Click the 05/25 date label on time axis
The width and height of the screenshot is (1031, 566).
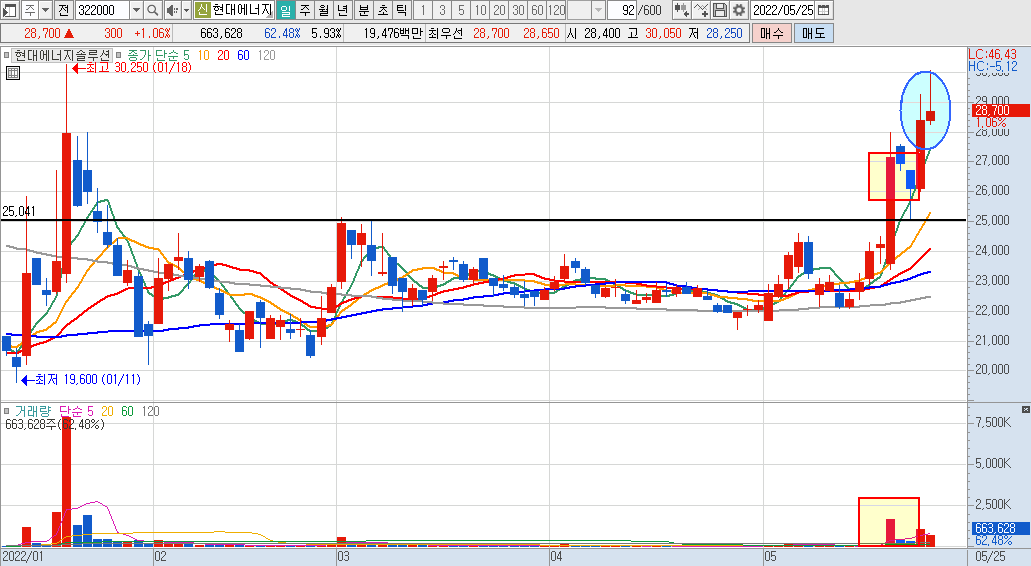click(x=991, y=557)
